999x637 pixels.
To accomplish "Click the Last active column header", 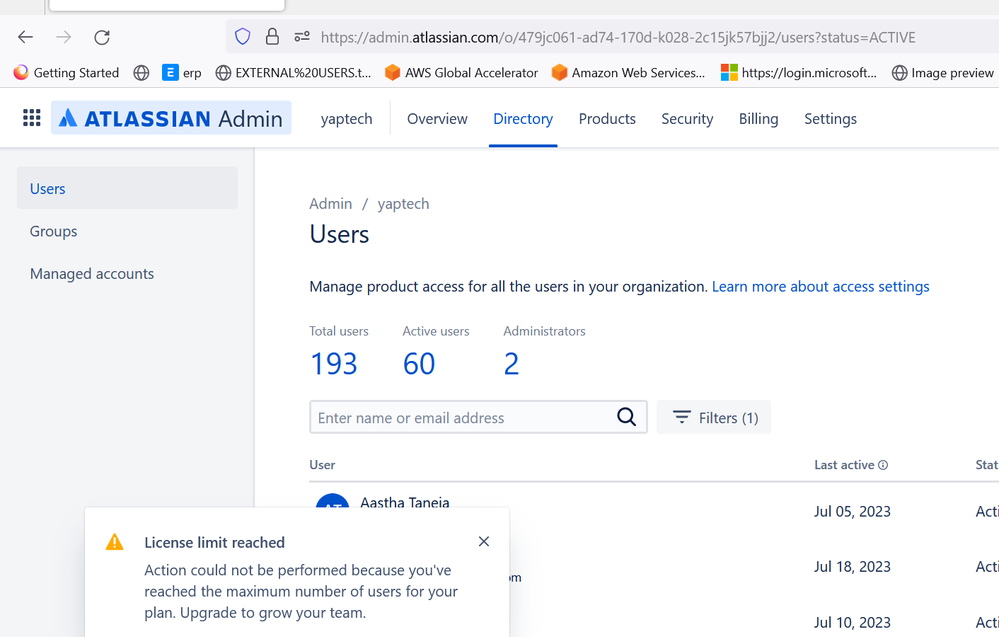I will (844, 465).
